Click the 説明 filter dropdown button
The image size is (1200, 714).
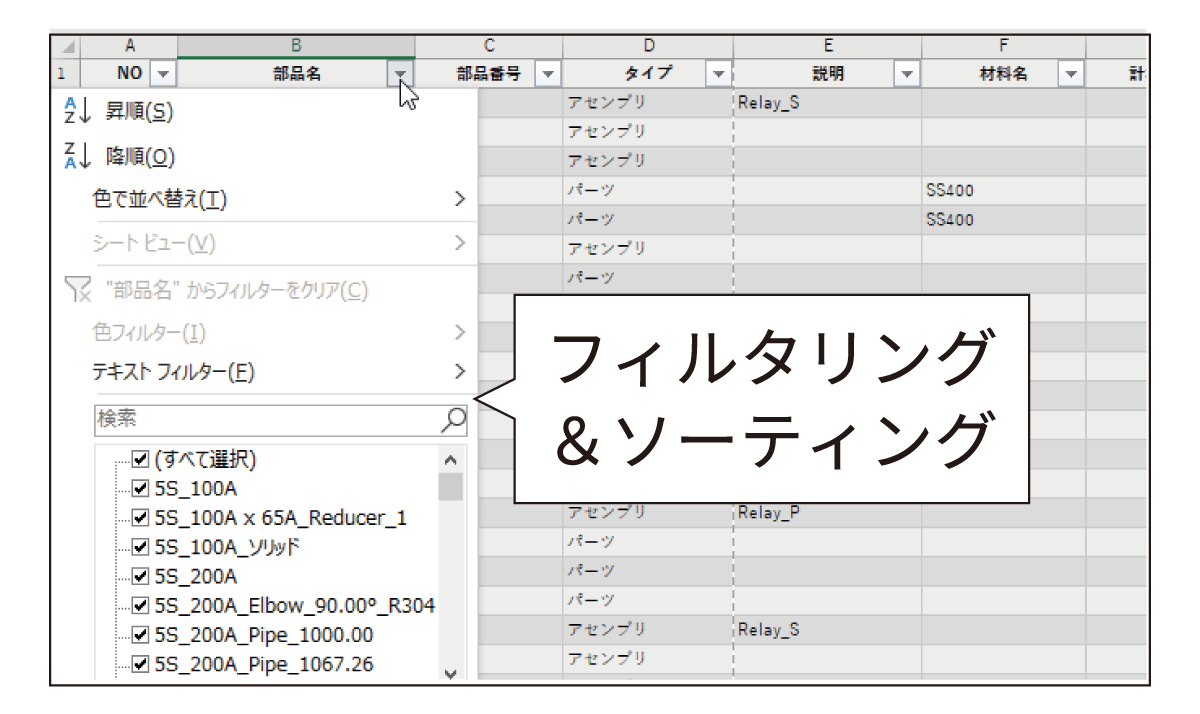[x=906, y=73]
